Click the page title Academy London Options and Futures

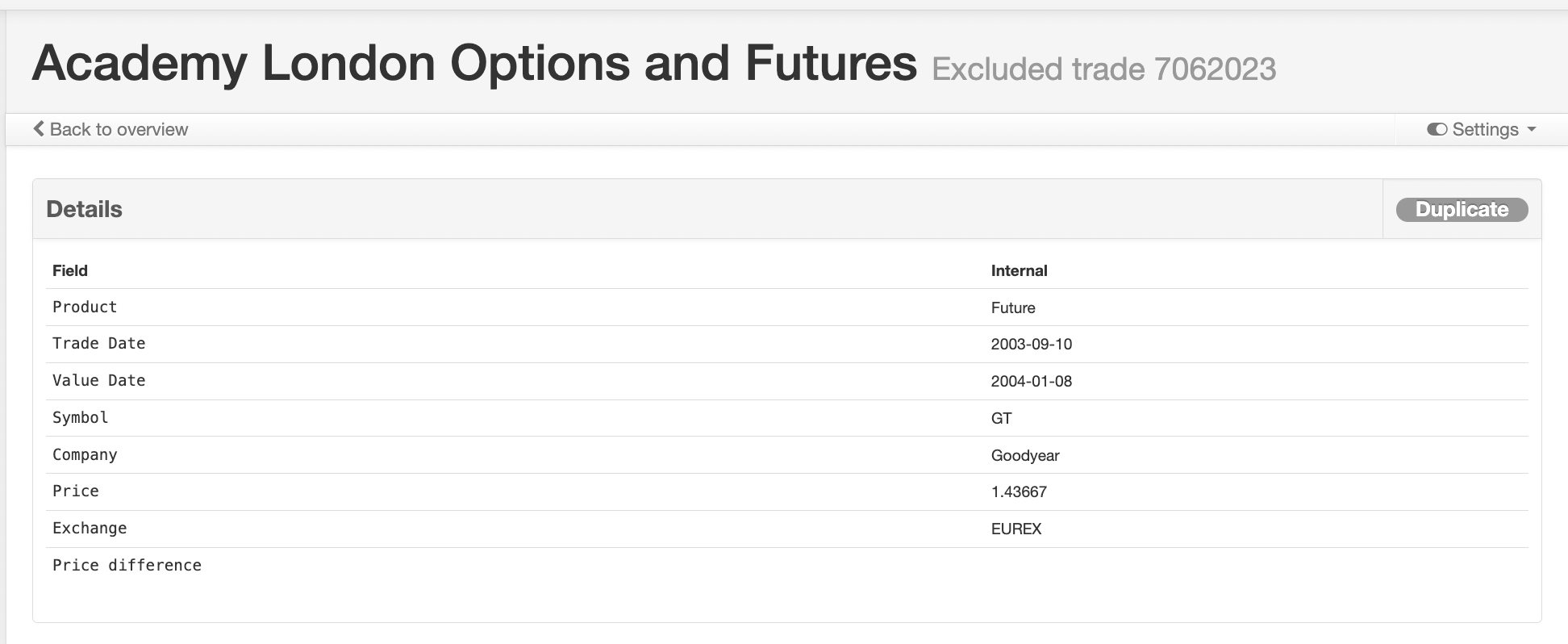[x=474, y=63]
